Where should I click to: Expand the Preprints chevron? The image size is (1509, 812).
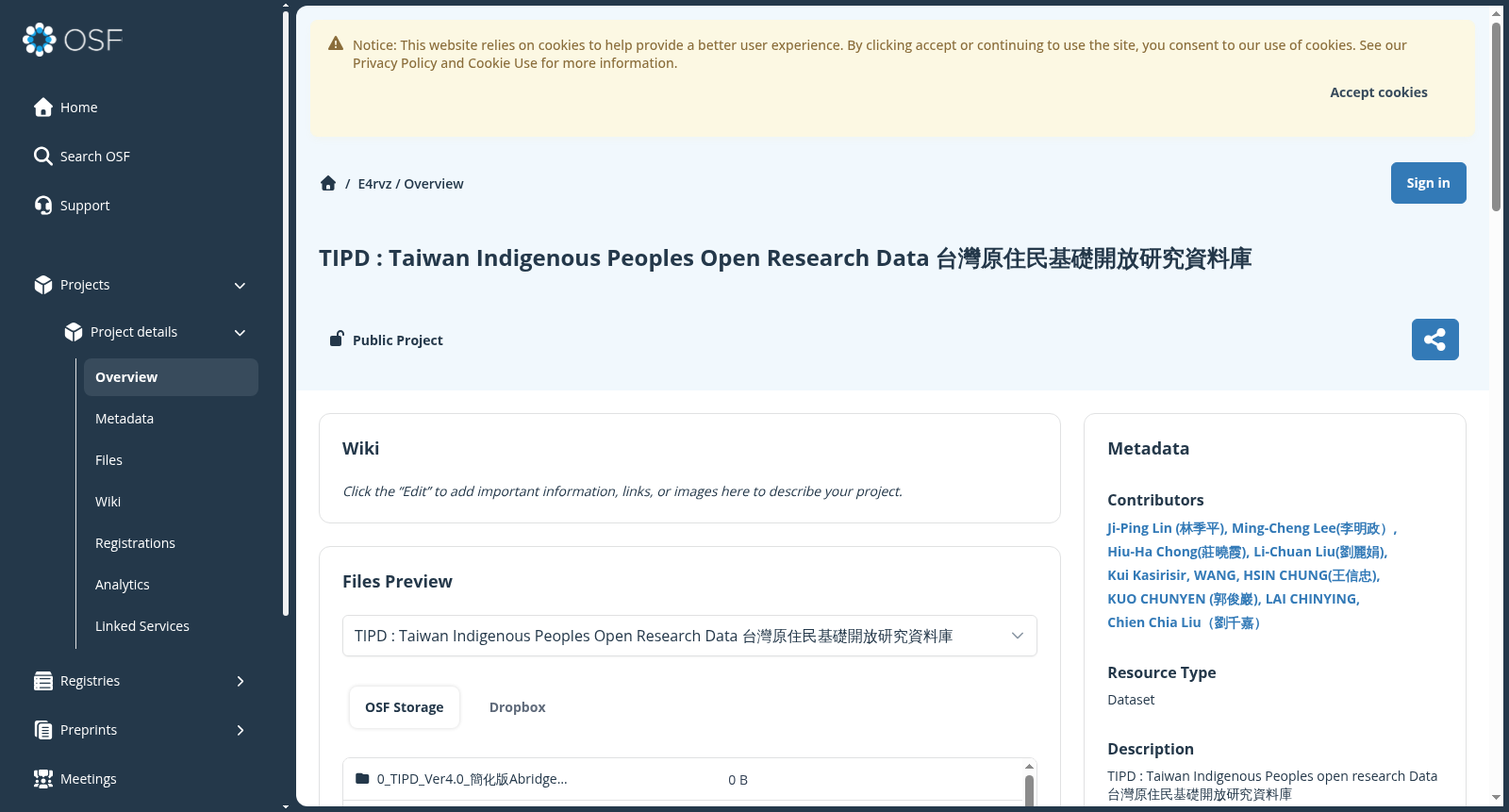240,730
